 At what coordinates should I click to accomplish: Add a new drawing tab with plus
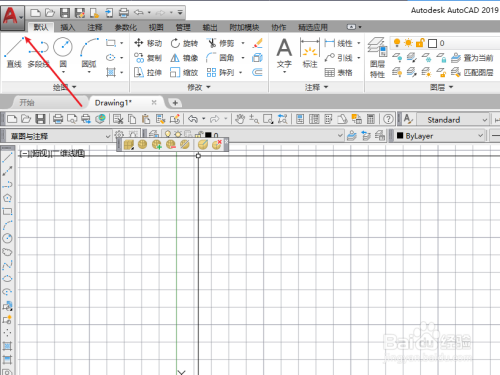[175, 103]
